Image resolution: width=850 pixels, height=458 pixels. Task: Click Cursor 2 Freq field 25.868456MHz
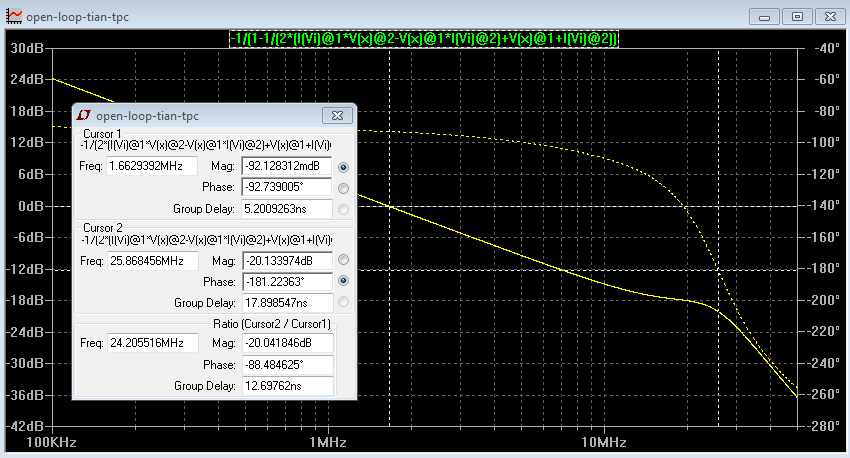click(x=153, y=261)
